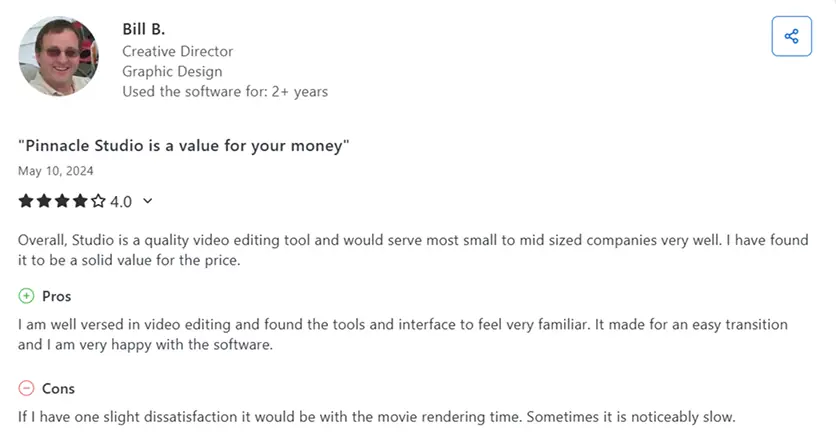Click the Graphic Design industry label
Screen dimensions: 836x445
[x=172, y=71]
